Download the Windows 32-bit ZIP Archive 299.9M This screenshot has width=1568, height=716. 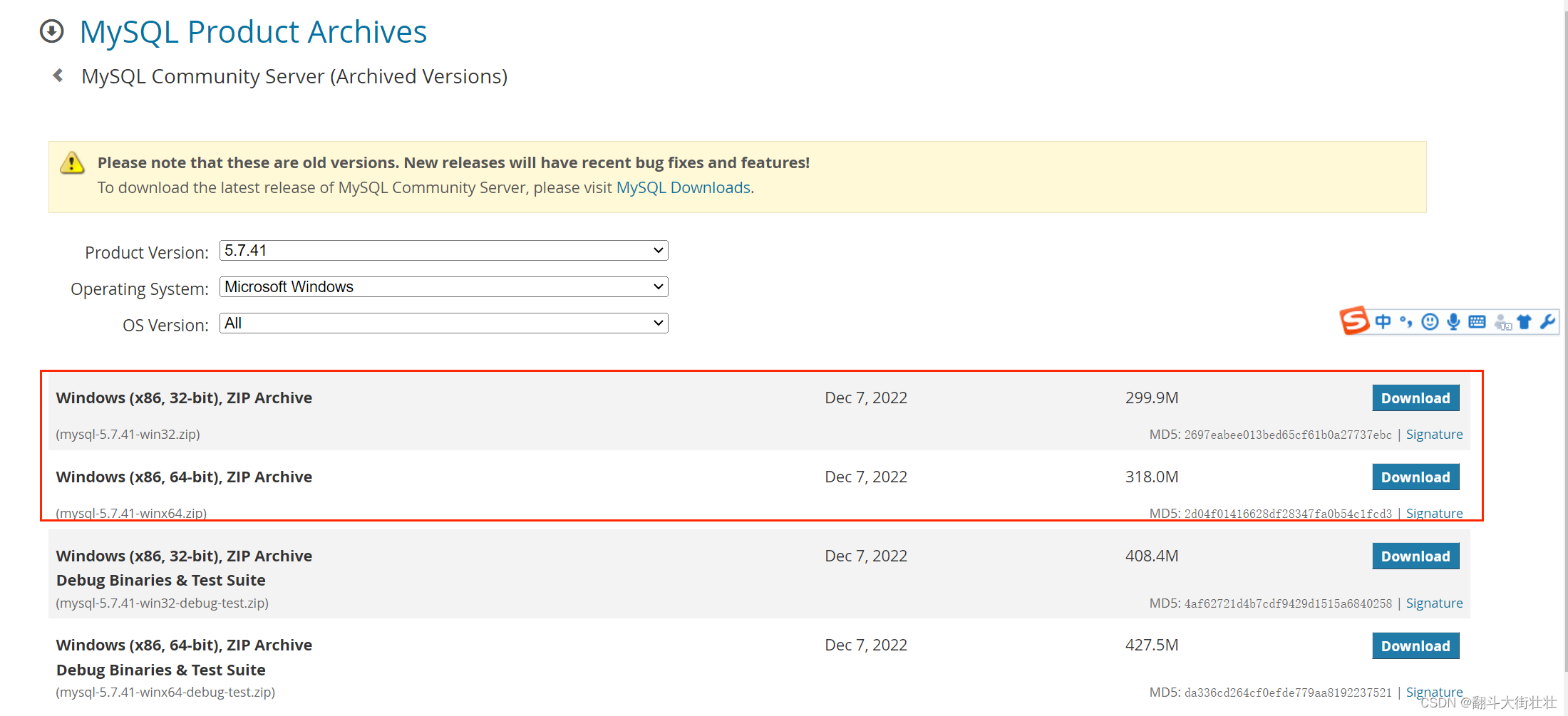(x=1415, y=398)
